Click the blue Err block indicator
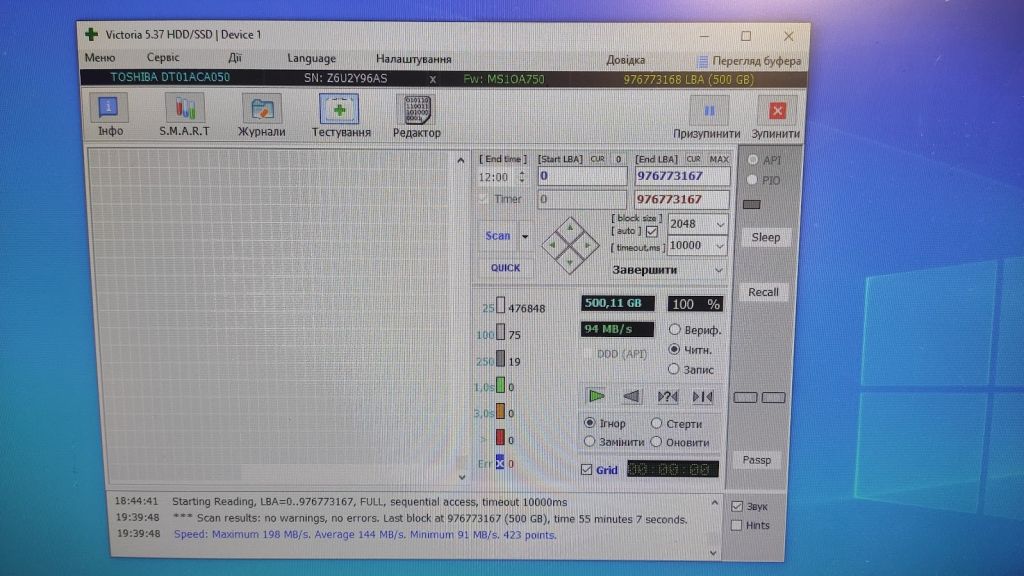 [x=500, y=462]
